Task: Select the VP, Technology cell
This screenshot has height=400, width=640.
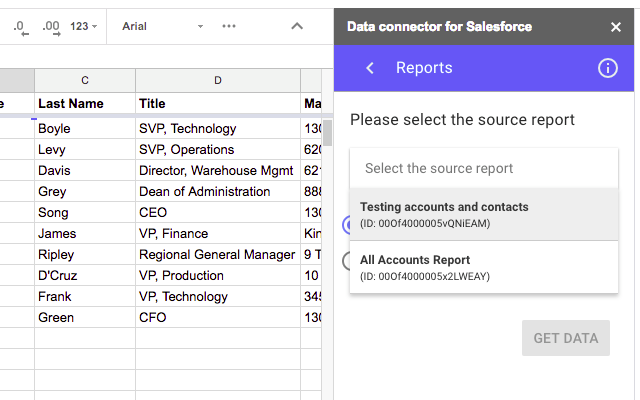Action: 218,297
